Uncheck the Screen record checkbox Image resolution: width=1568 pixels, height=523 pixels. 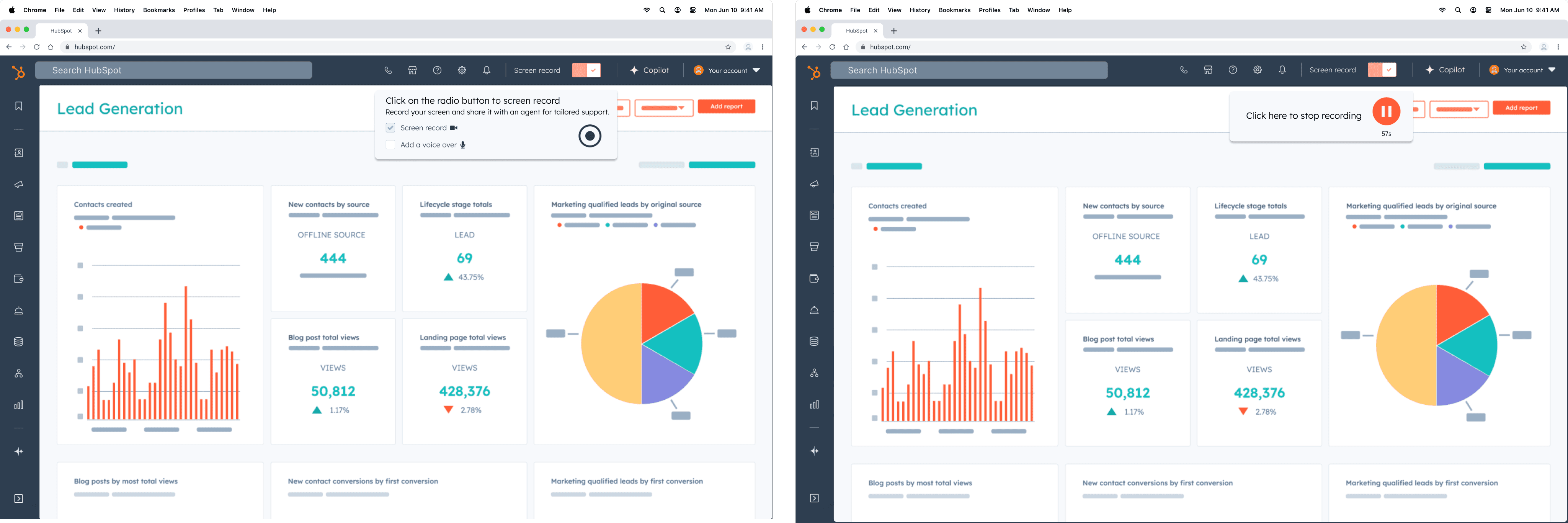tap(391, 128)
